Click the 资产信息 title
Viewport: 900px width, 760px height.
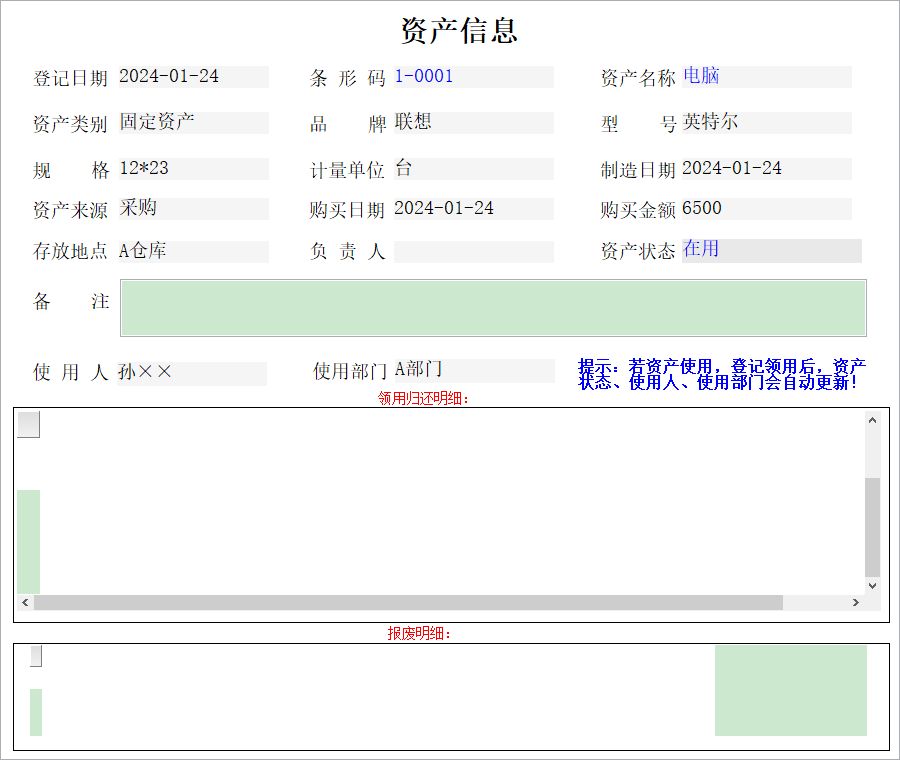459,30
